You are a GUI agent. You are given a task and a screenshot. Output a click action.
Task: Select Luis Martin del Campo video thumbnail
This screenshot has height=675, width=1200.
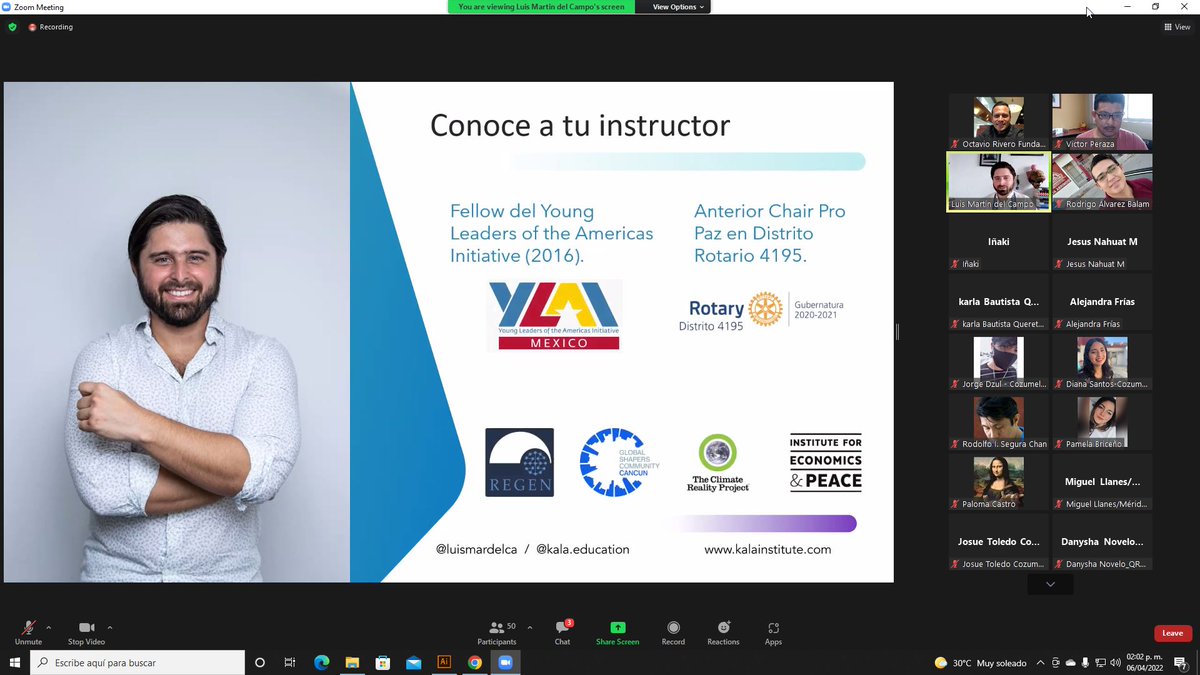998,182
